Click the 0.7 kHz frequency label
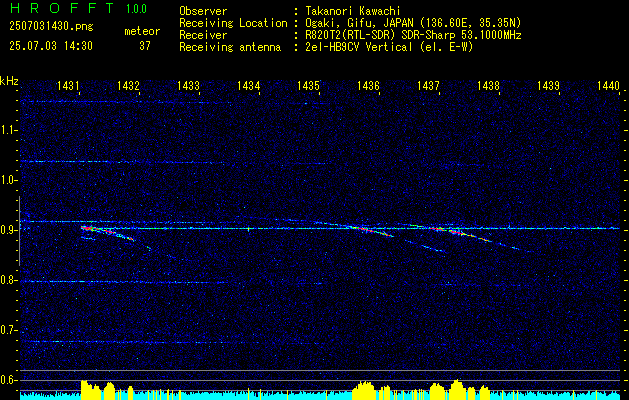Screen dimensions: 629x400 point(7,330)
